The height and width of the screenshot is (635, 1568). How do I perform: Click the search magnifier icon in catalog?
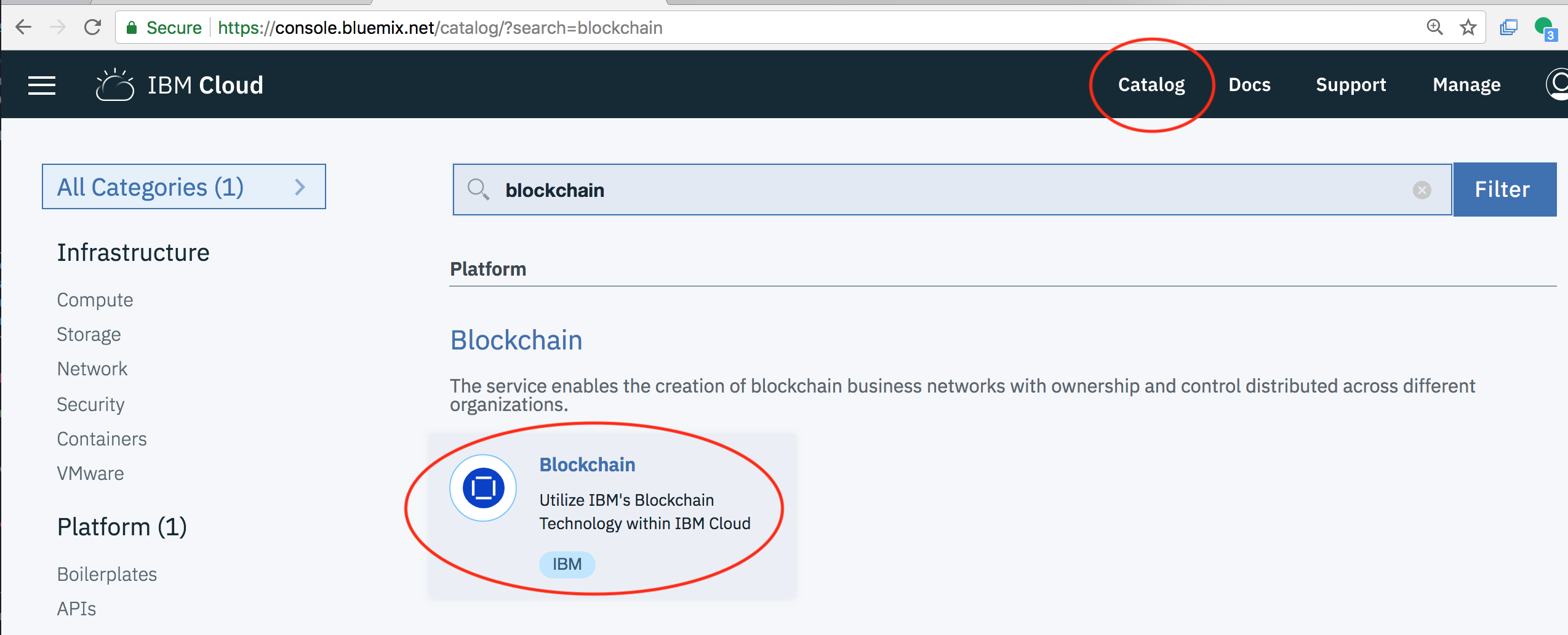click(478, 190)
